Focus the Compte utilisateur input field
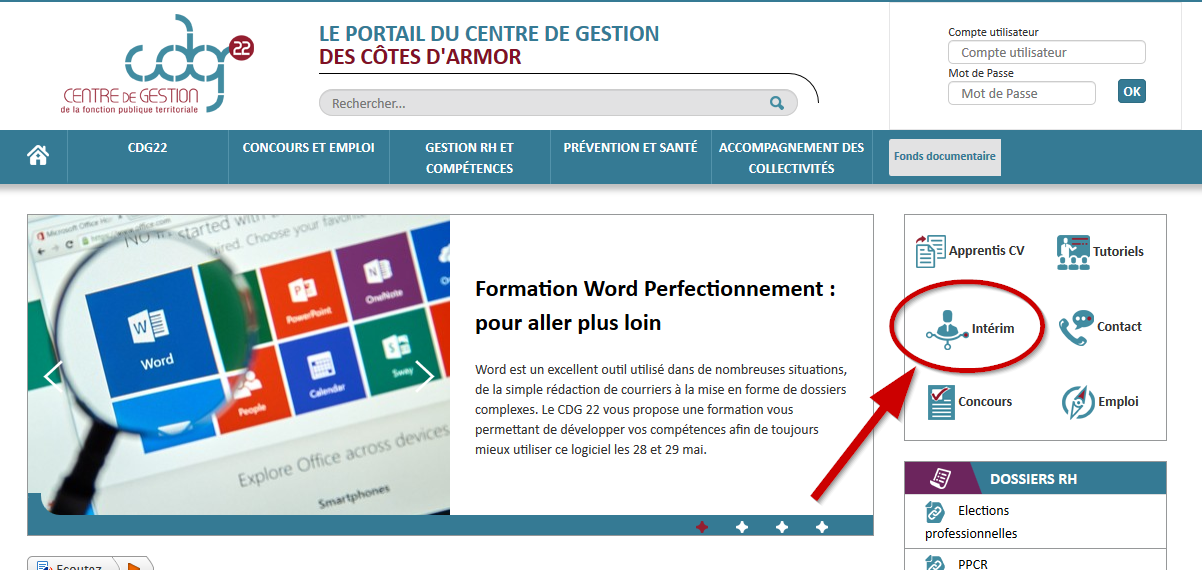The width and height of the screenshot is (1202, 570). click(1047, 52)
